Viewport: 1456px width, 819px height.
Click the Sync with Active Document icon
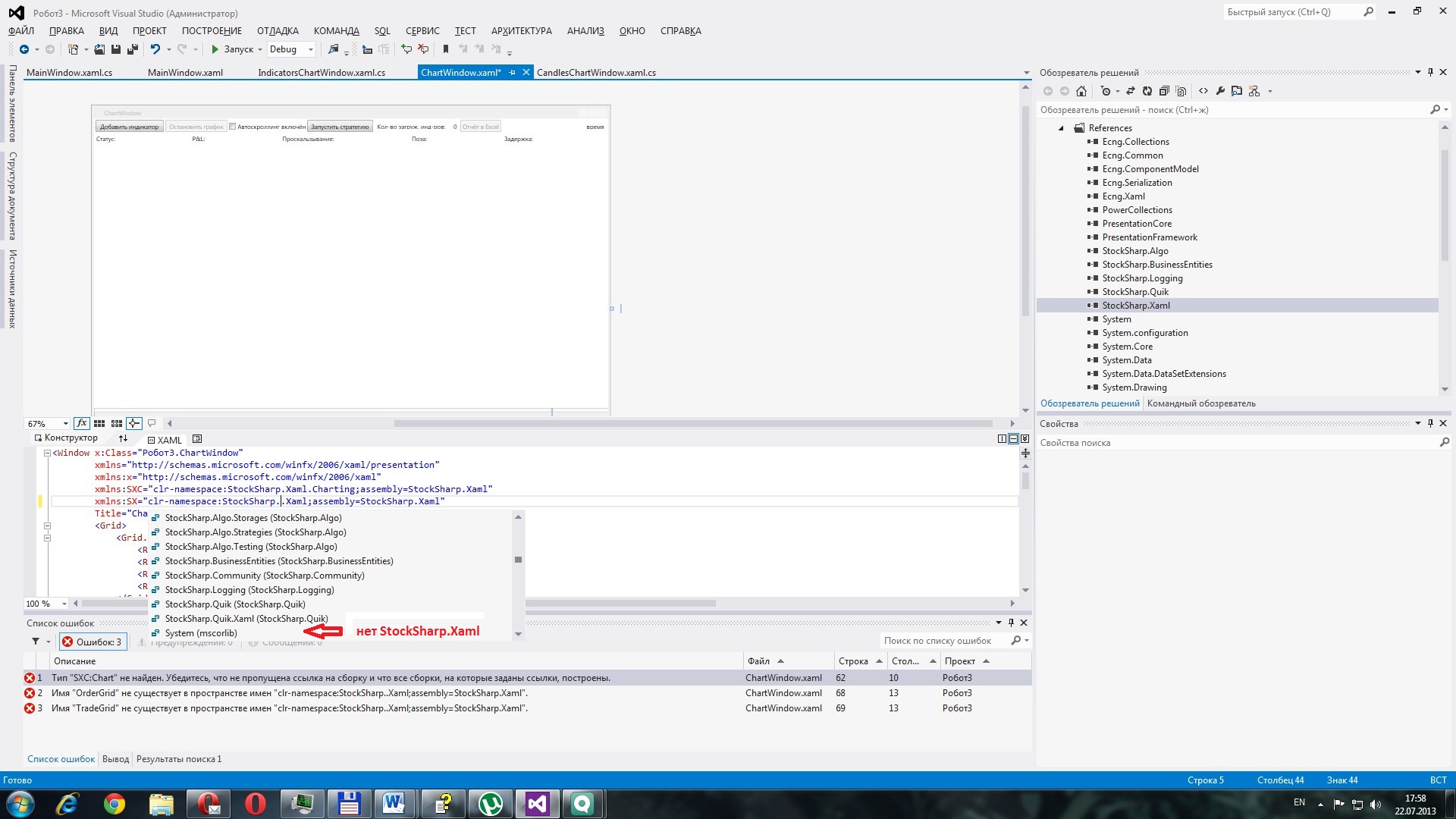1131,91
